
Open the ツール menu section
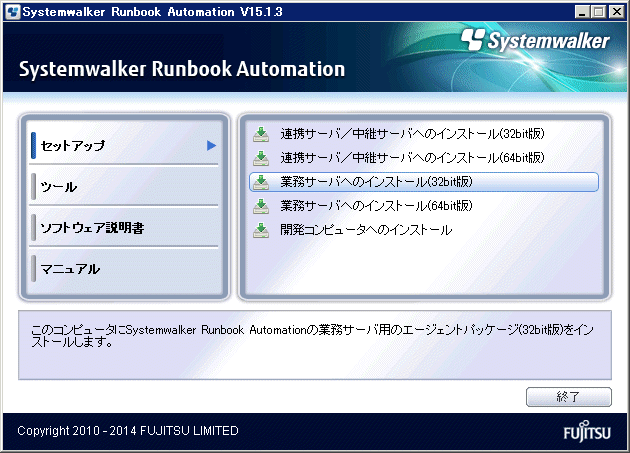pos(58,187)
